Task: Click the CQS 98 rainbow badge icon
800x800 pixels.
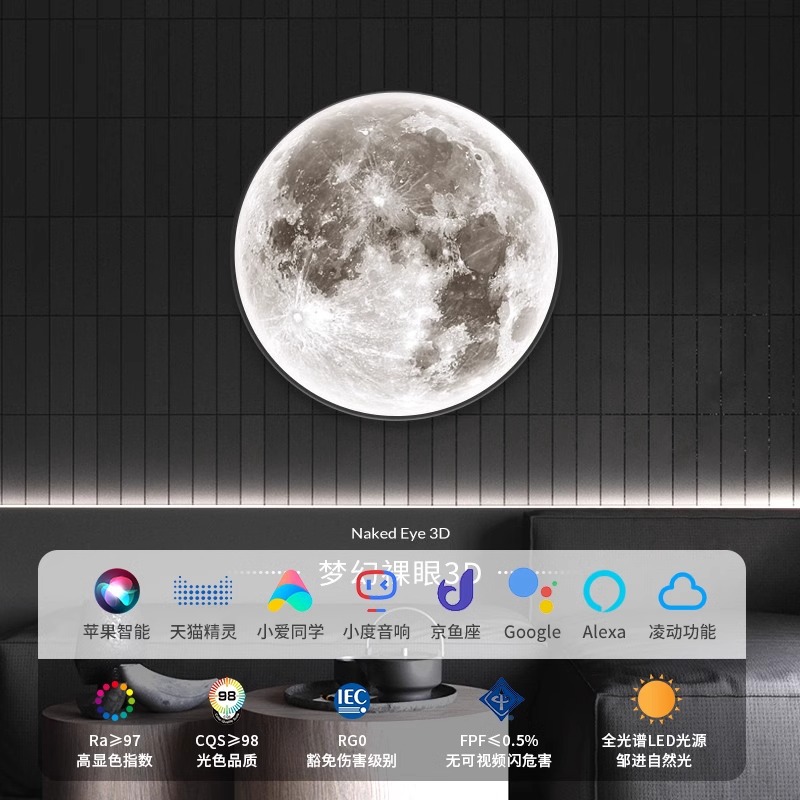Action: point(227,699)
